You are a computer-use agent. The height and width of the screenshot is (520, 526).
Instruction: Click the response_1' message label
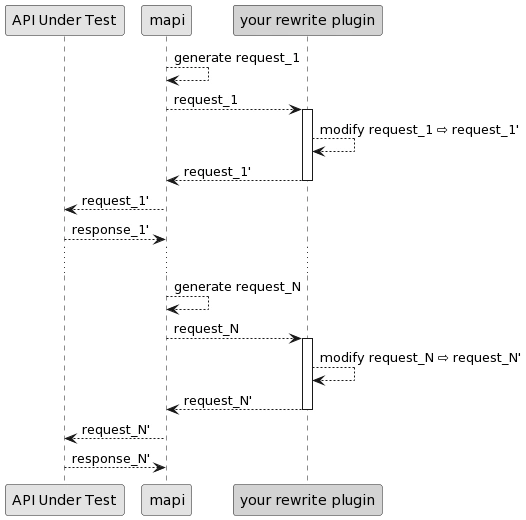[110, 230]
